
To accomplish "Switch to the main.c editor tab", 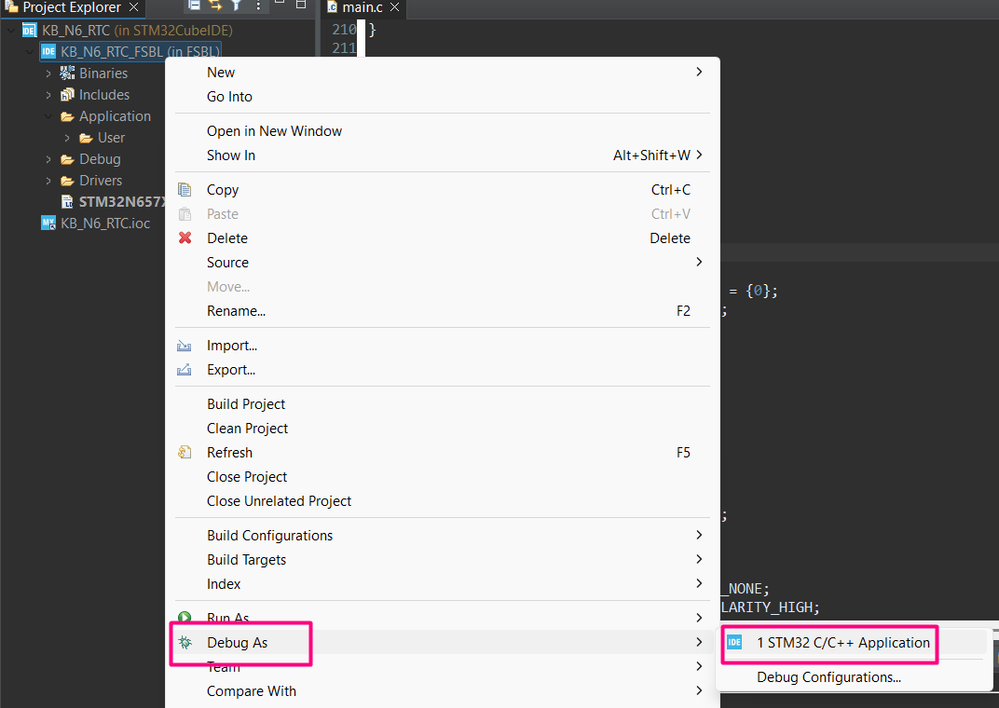I will pyautogui.click(x=363, y=8).
